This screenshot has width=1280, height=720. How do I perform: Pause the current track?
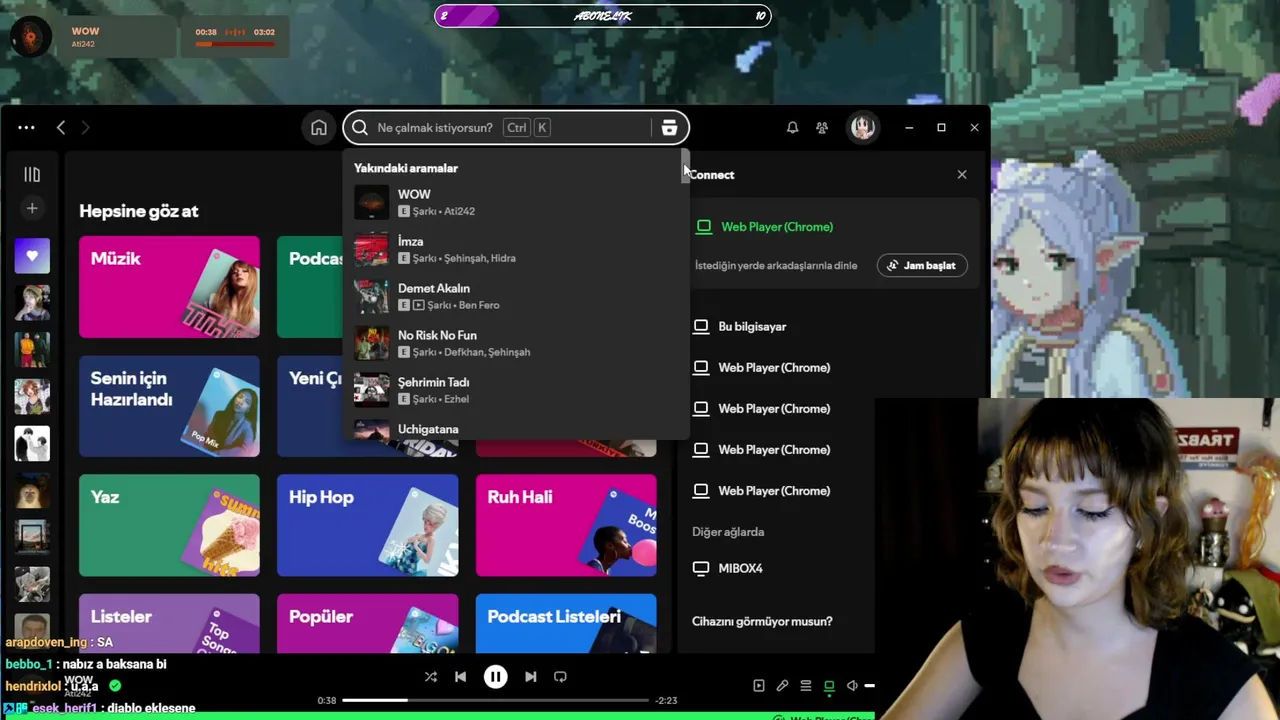pos(495,677)
